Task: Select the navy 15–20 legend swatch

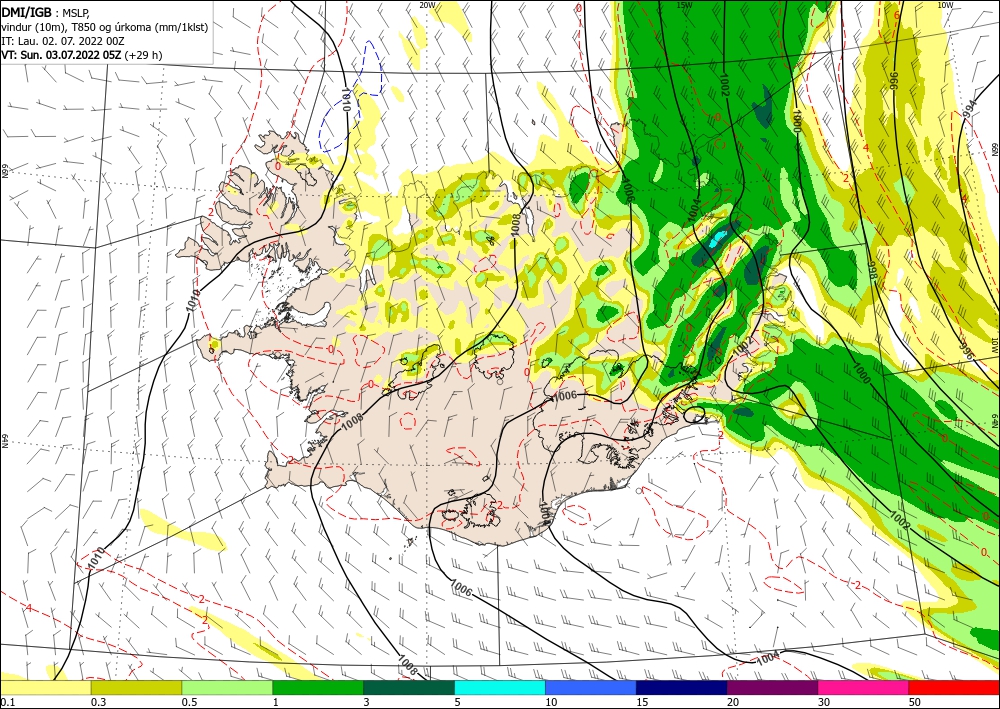Action: pos(682,687)
